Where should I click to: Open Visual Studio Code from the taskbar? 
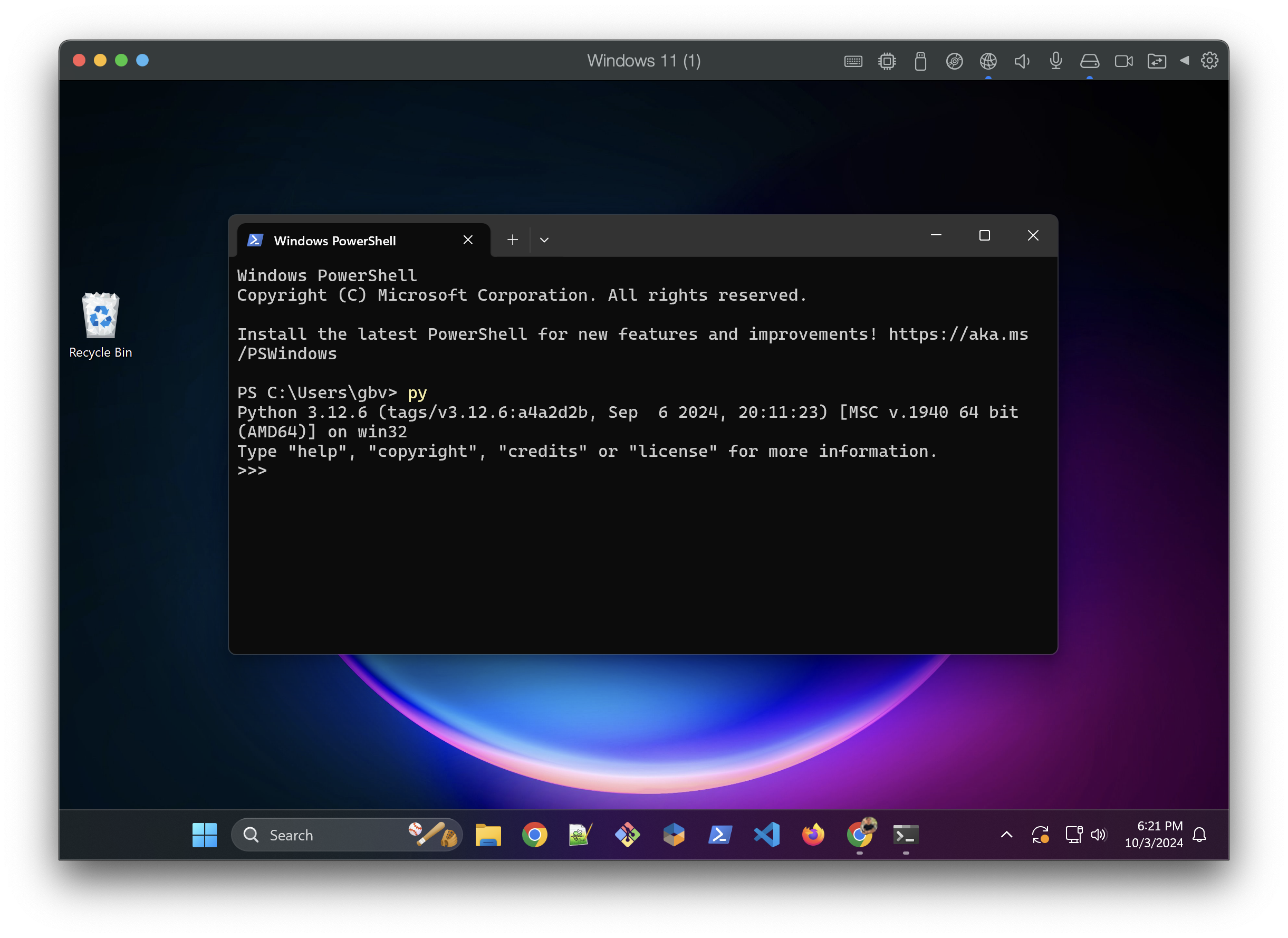click(x=767, y=835)
